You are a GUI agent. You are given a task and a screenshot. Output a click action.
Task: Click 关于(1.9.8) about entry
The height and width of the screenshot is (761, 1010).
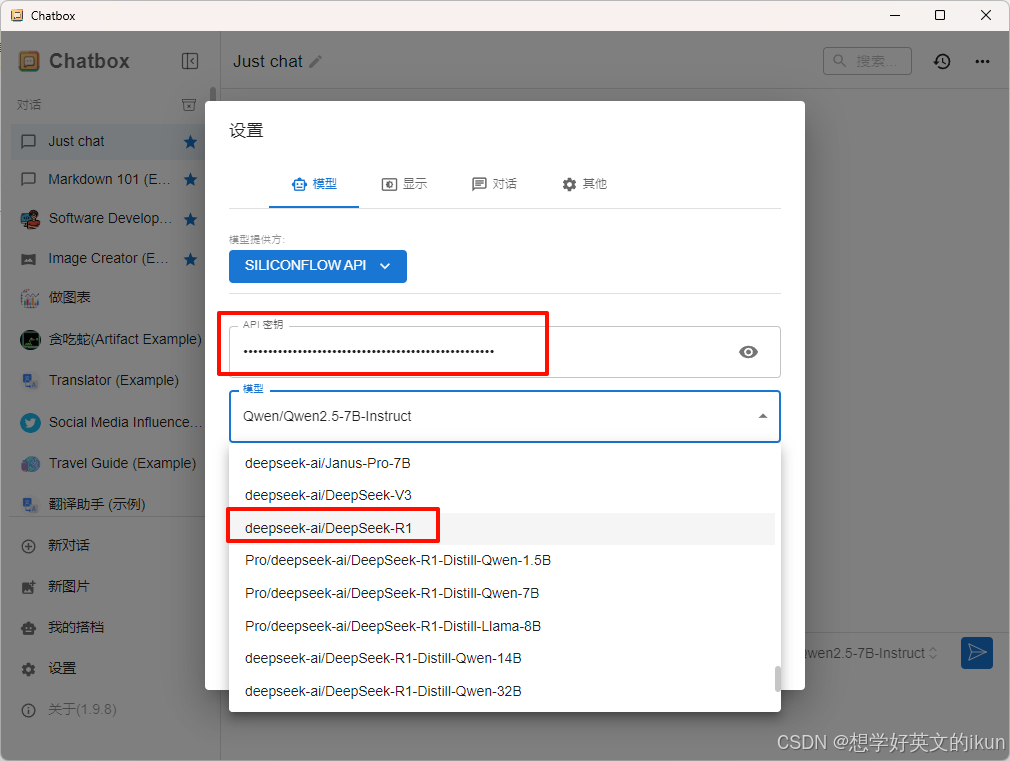[x=108, y=710]
